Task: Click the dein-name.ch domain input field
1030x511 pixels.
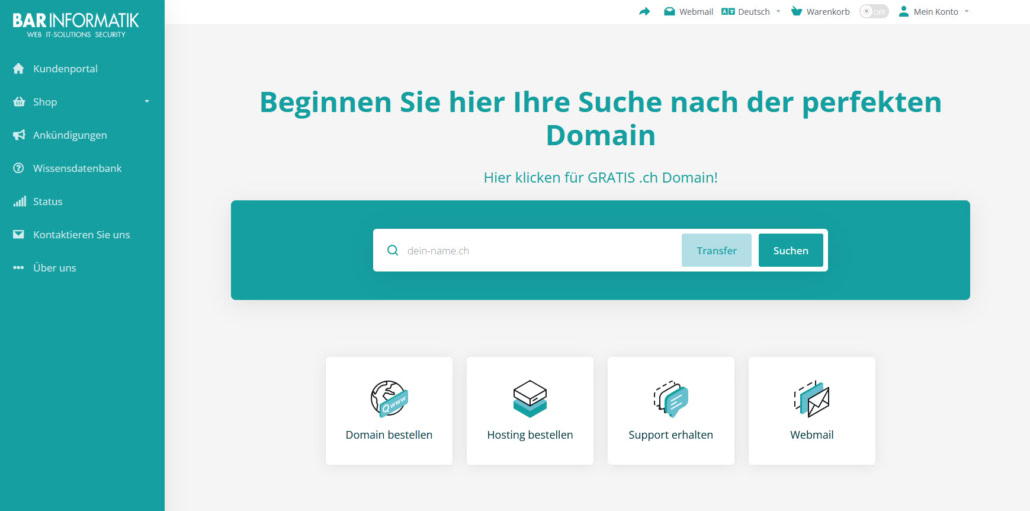Action: tap(540, 251)
